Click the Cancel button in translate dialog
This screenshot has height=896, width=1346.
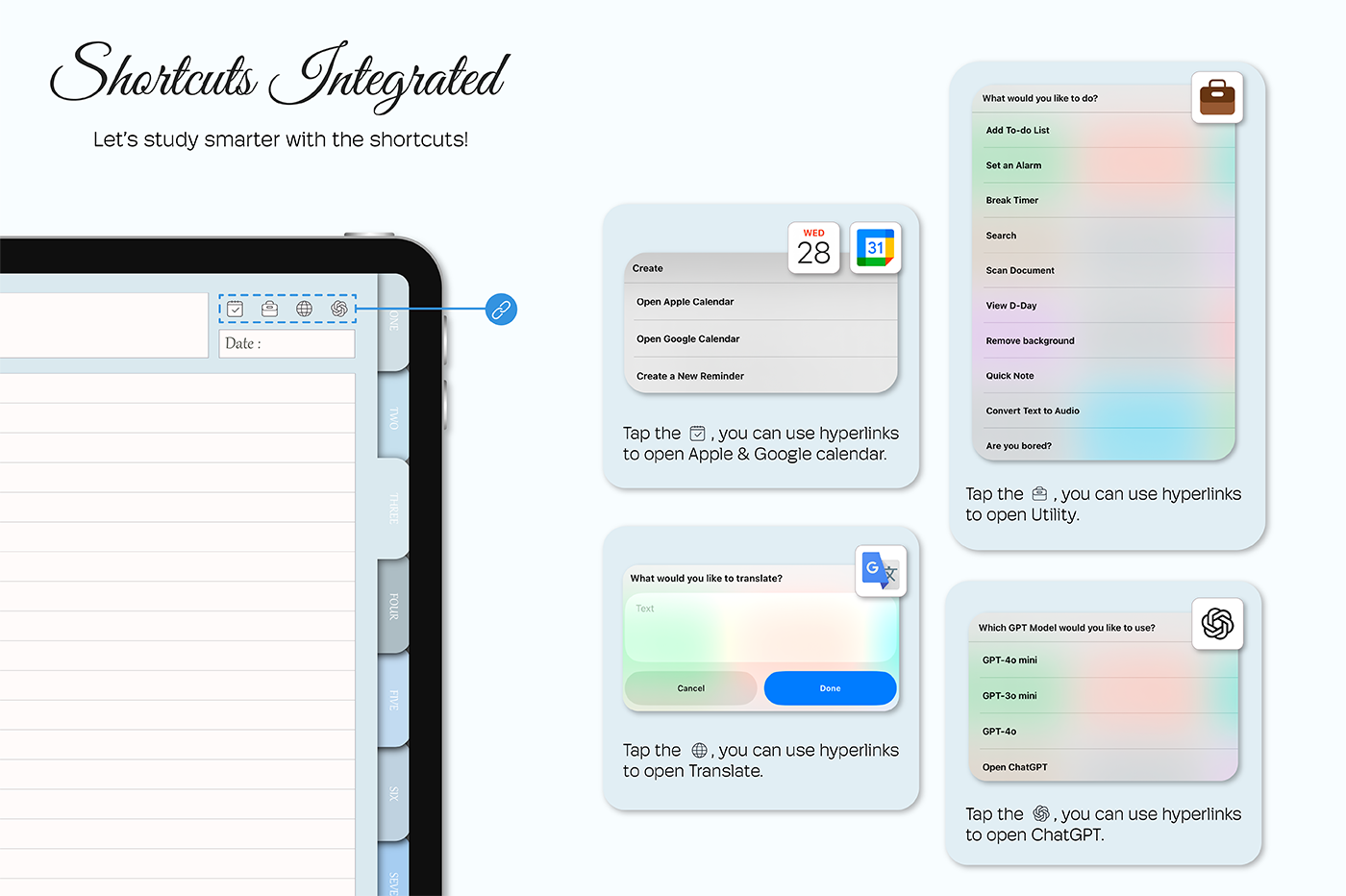pos(691,688)
